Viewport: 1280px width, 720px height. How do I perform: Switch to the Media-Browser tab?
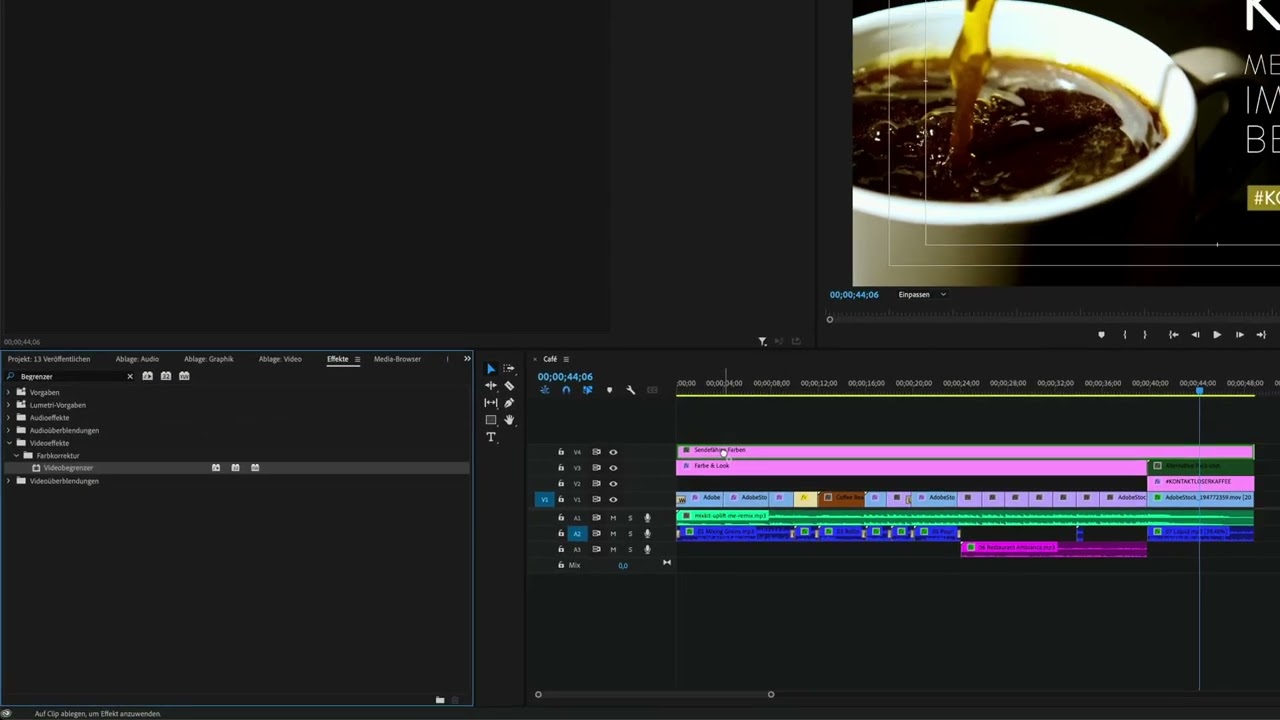coord(397,359)
